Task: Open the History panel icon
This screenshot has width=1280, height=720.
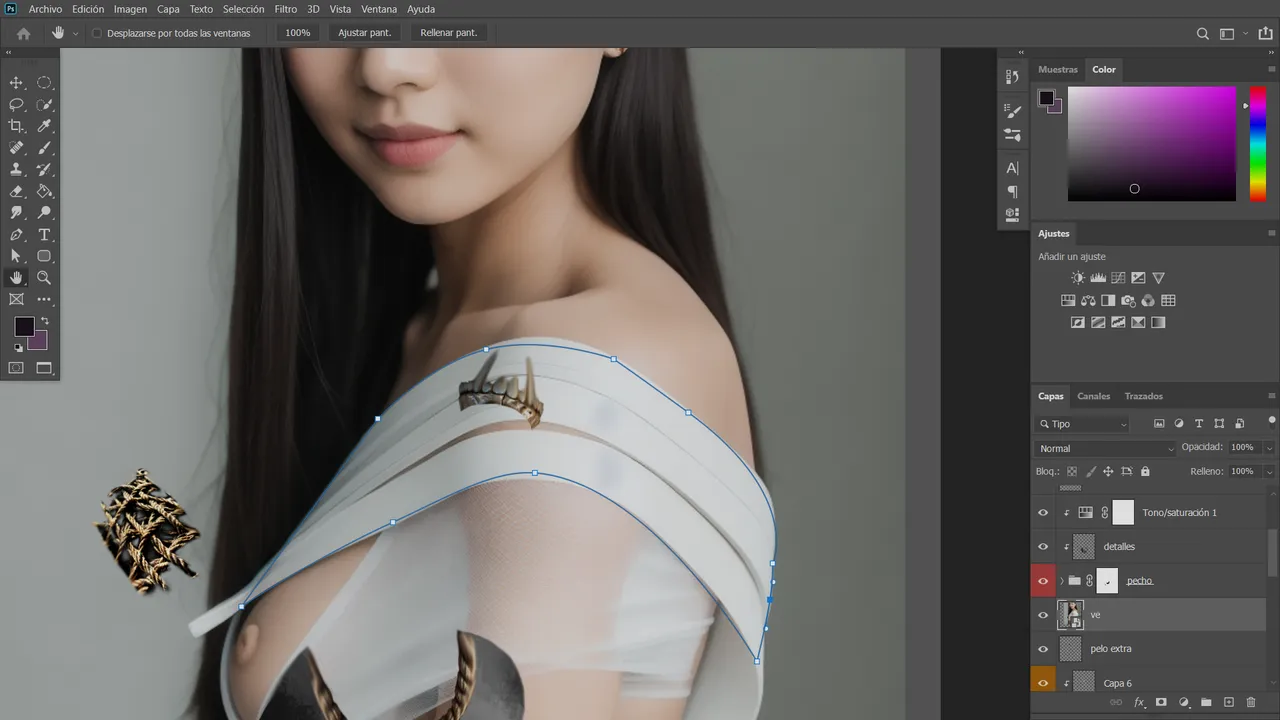Action: tap(1013, 78)
